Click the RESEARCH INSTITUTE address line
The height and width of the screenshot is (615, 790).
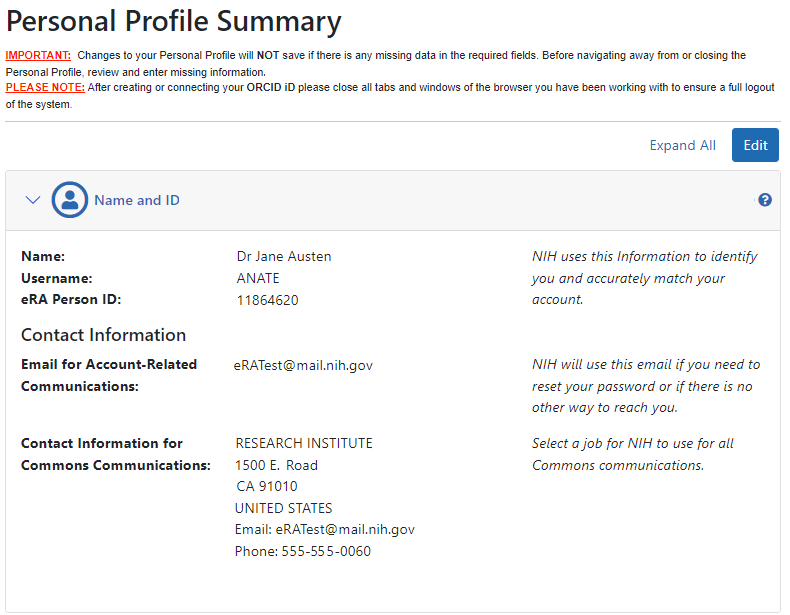(304, 443)
